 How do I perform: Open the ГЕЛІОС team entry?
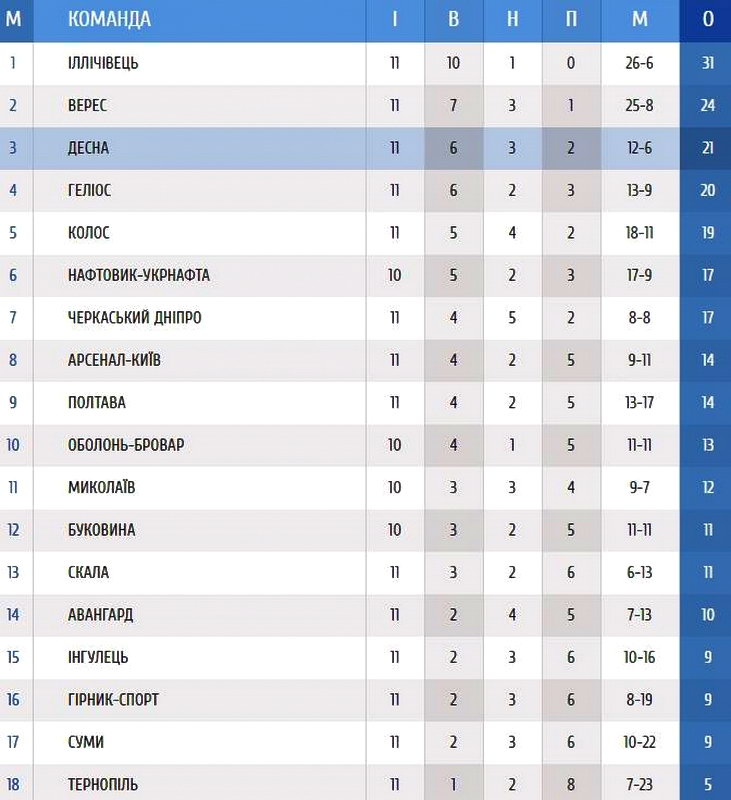click(x=90, y=190)
